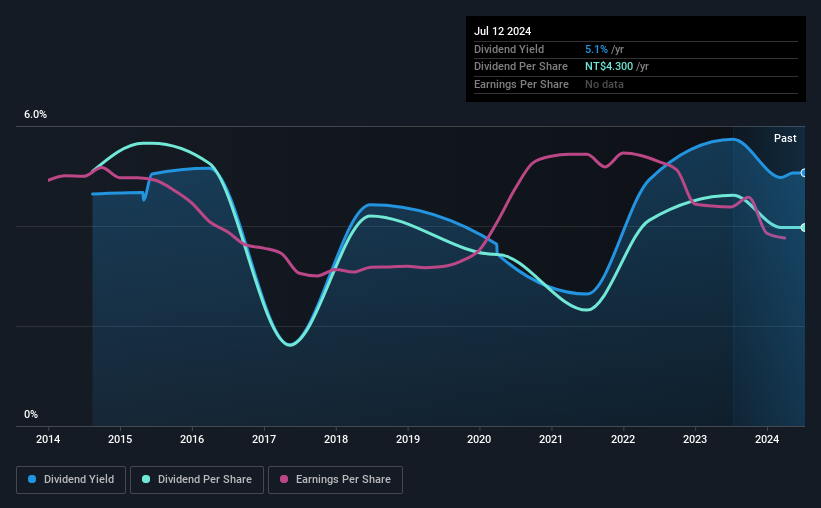The image size is (821, 508).
Task: Click the 6.0% y-axis label
Action: (35, 114)
